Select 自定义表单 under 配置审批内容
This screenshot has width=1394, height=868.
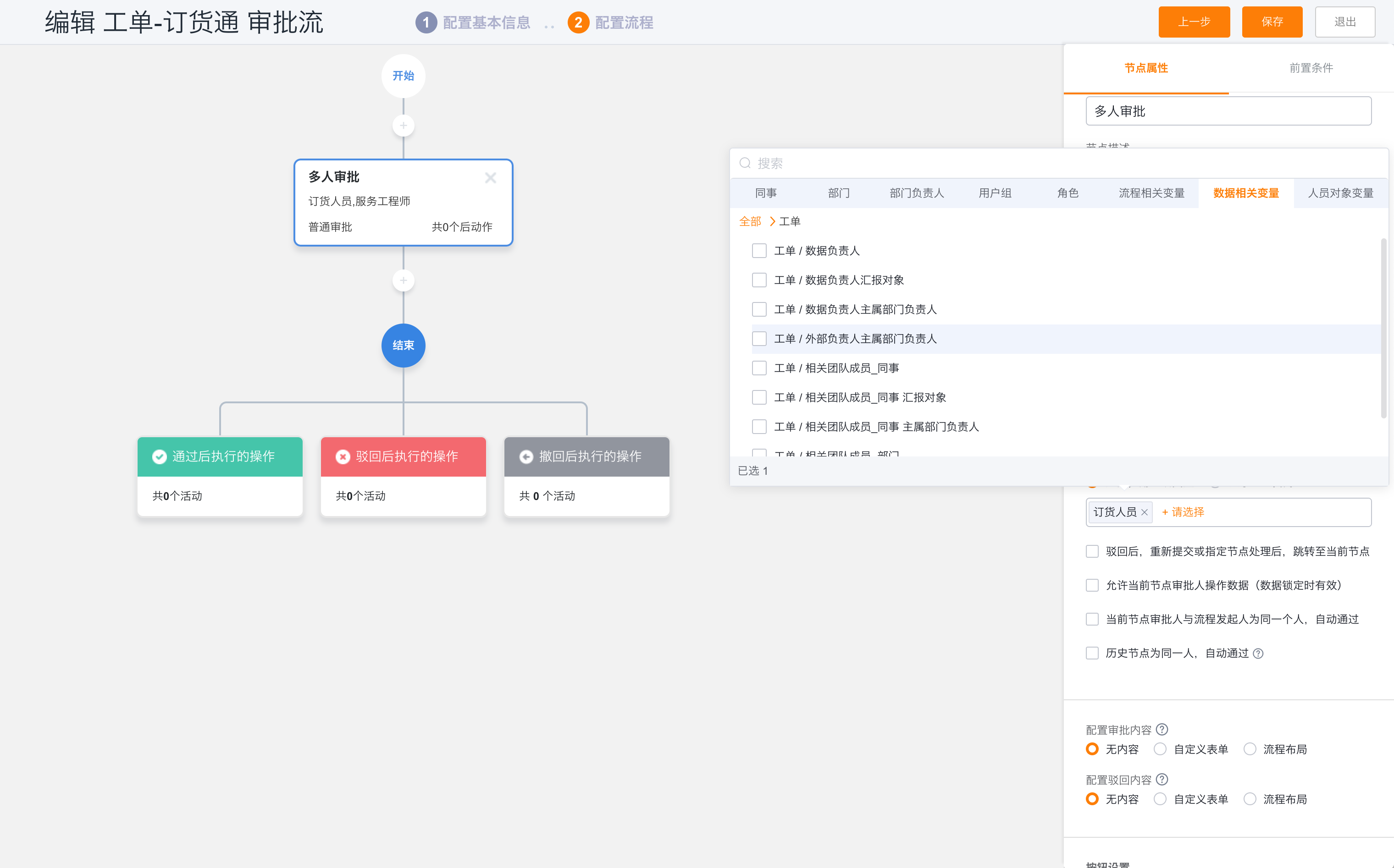[1160, 749]
